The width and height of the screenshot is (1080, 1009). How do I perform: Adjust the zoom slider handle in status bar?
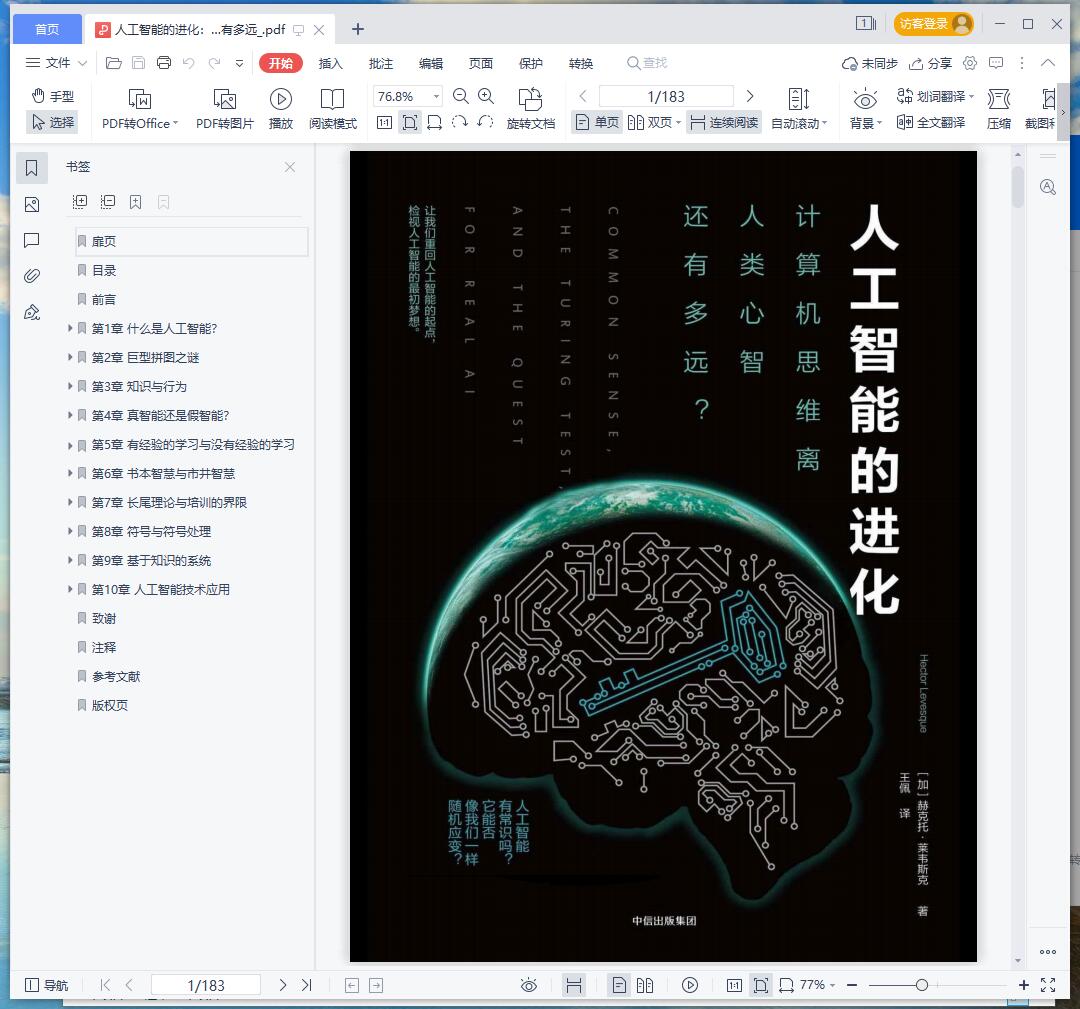coord(922,985)
